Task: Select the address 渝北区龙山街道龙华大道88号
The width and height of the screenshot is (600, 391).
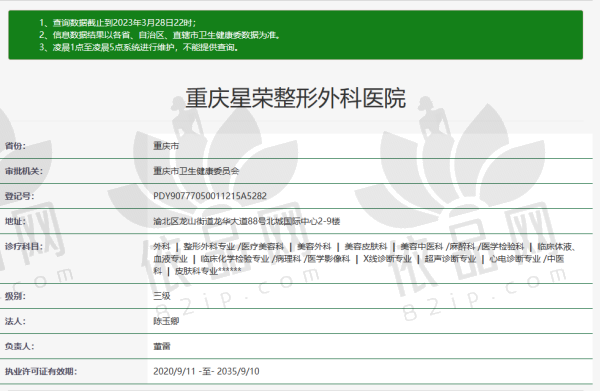Action: 210,221
